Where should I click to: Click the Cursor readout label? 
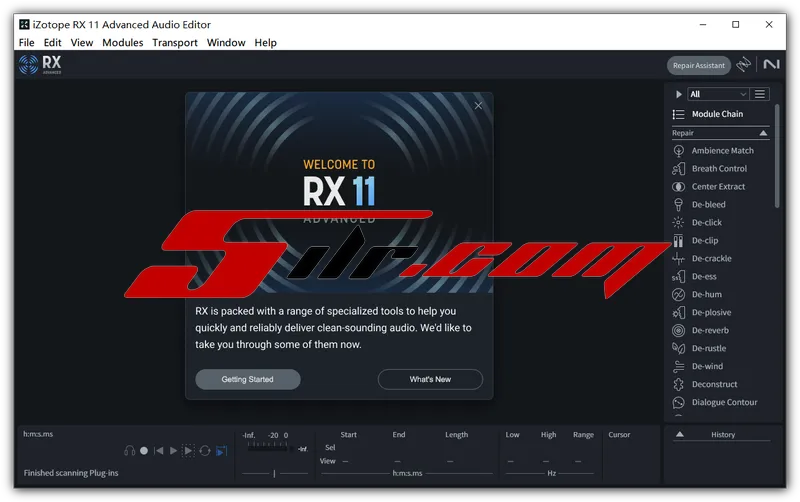click(x=619, y=435)
